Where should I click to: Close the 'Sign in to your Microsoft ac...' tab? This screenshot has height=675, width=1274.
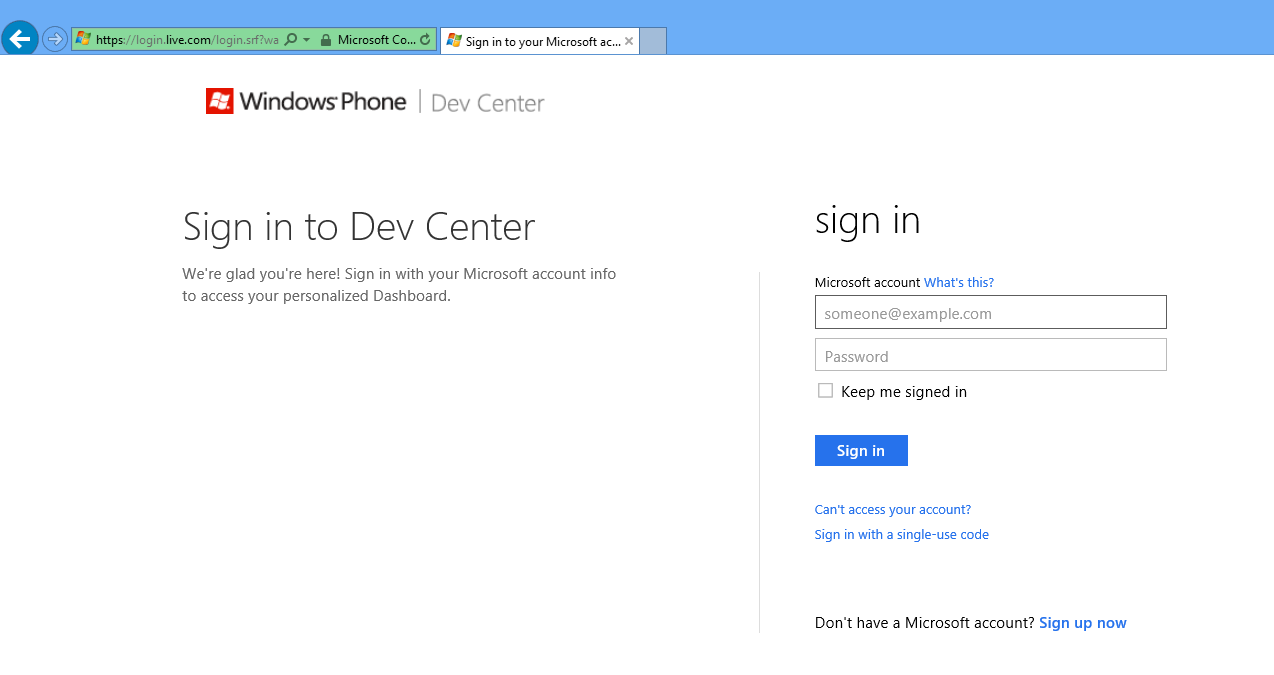coord(629,41)
